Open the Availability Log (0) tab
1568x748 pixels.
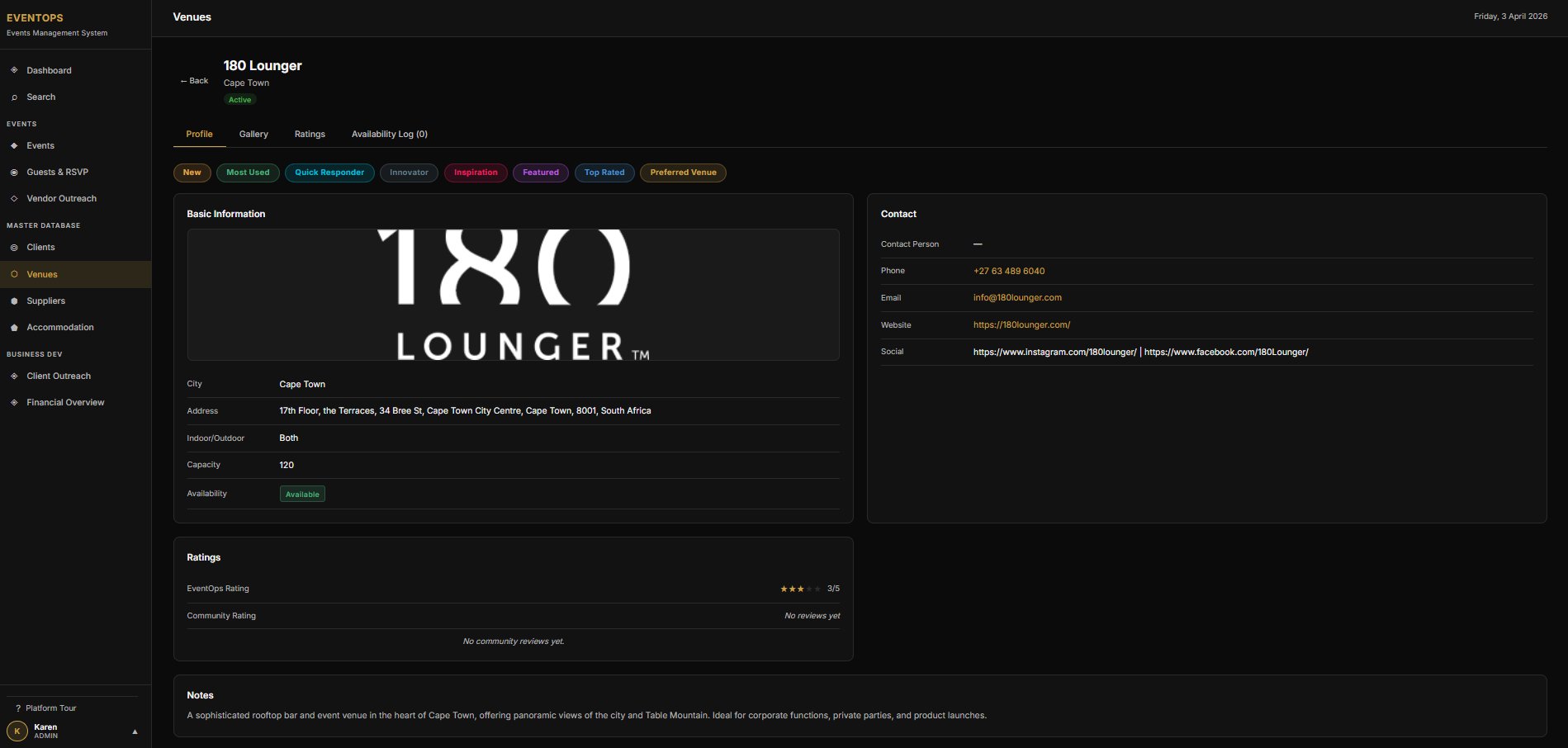pos(390,134)
